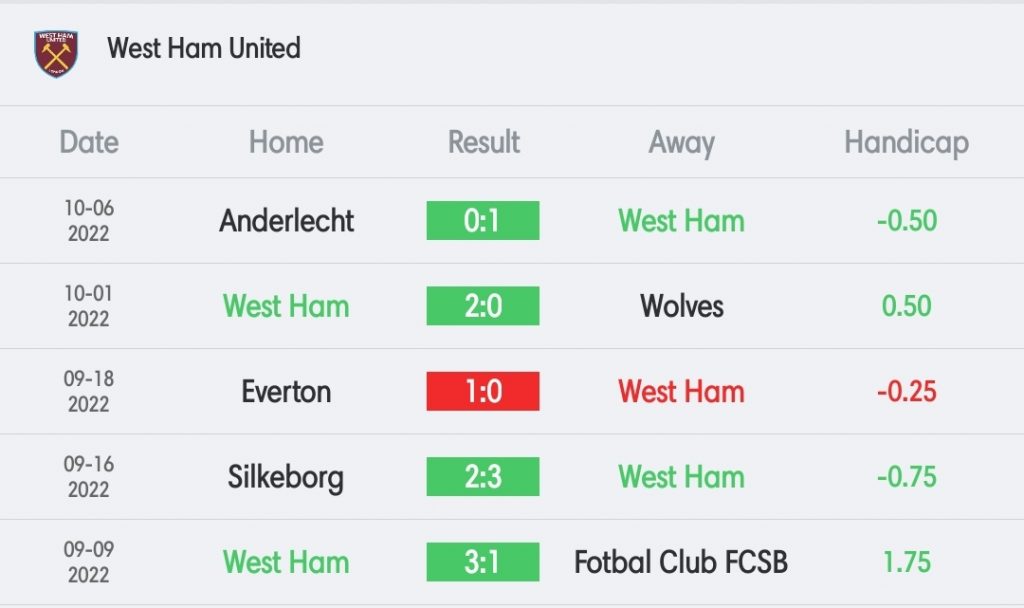
Task: Click the 2:3 result badge
Action: click(x=483, y=477)
